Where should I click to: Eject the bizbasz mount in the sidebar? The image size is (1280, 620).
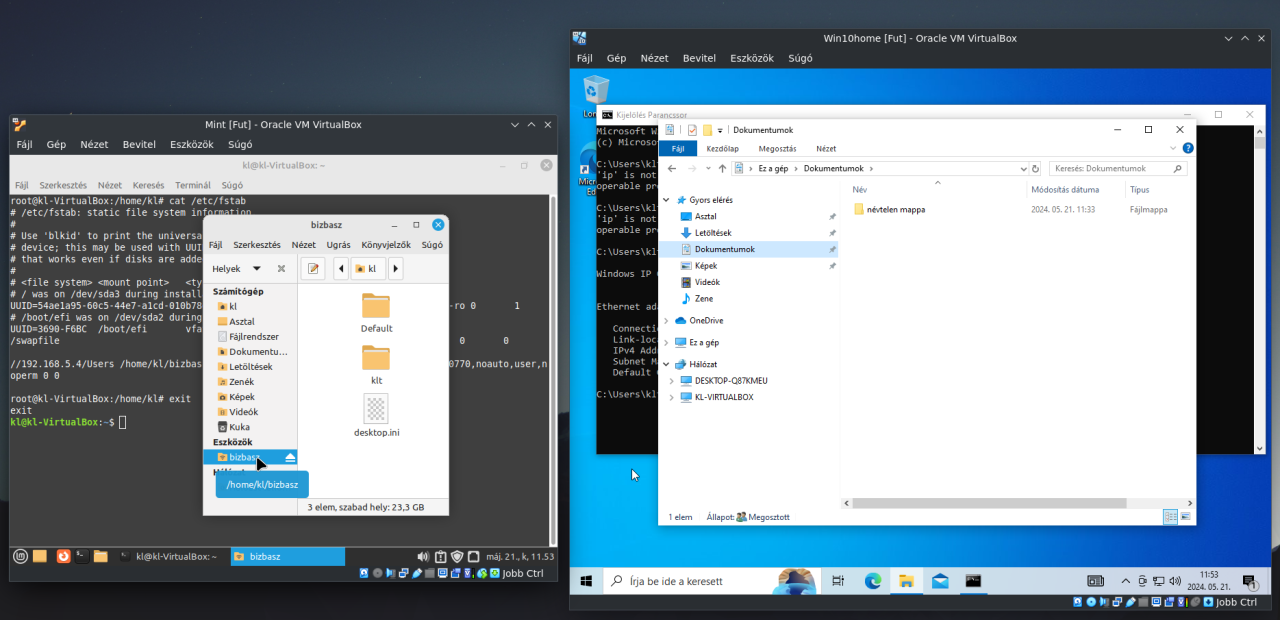tap(290, 457)
